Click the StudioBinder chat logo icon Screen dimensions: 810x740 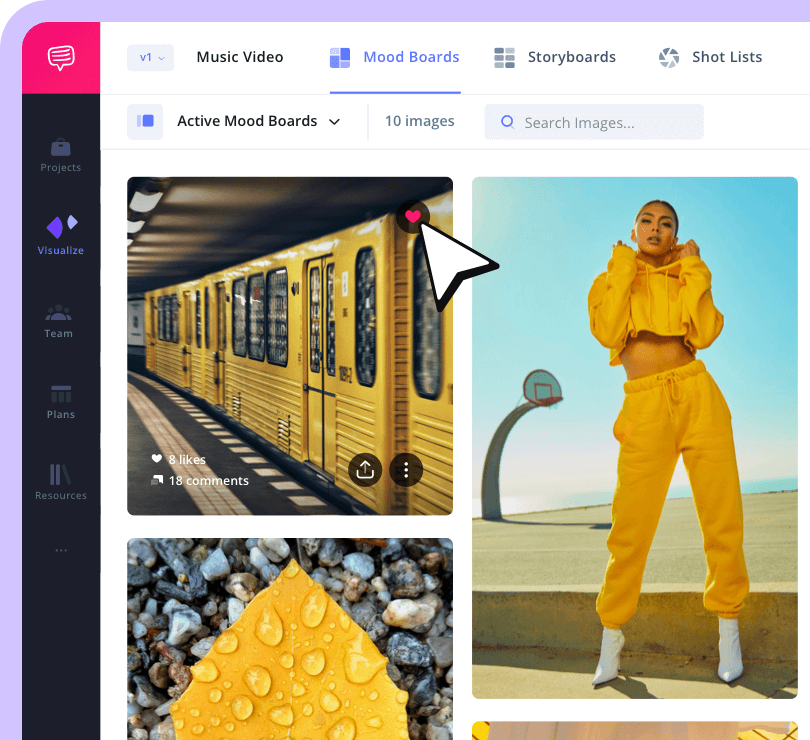61,58
